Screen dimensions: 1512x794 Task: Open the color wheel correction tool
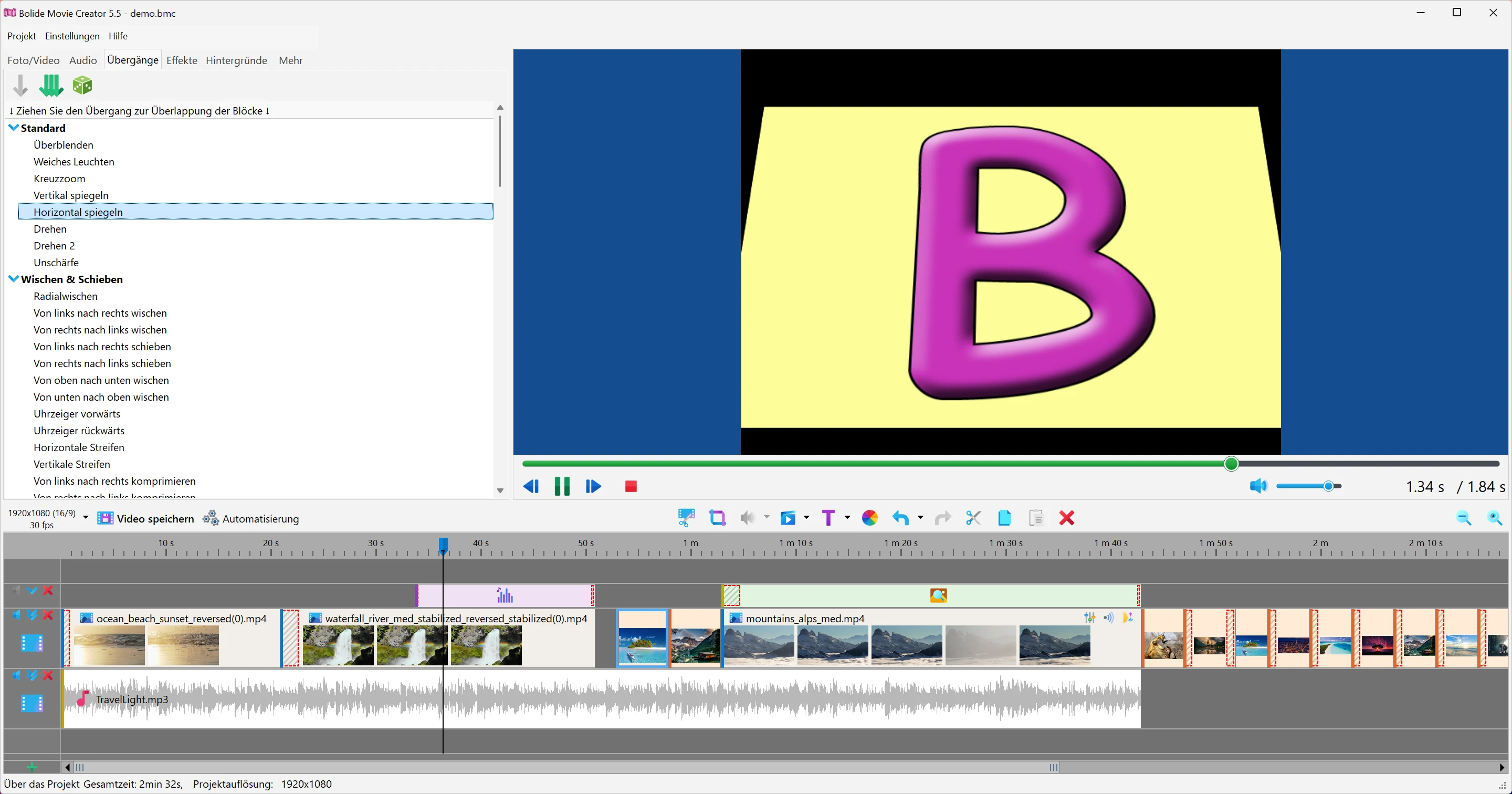tap(869, 518)
